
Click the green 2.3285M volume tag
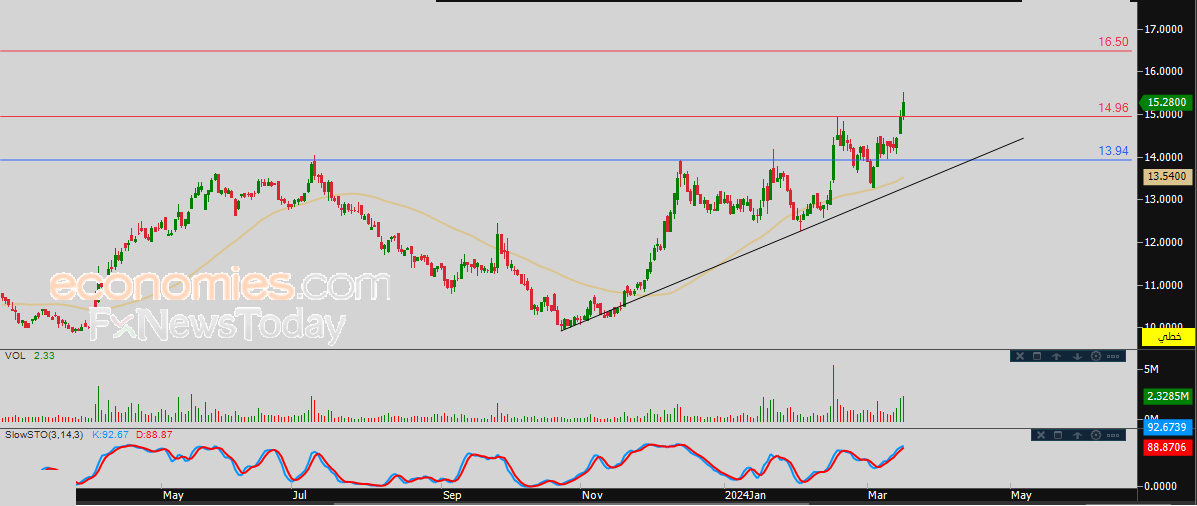click(1167, 396)
